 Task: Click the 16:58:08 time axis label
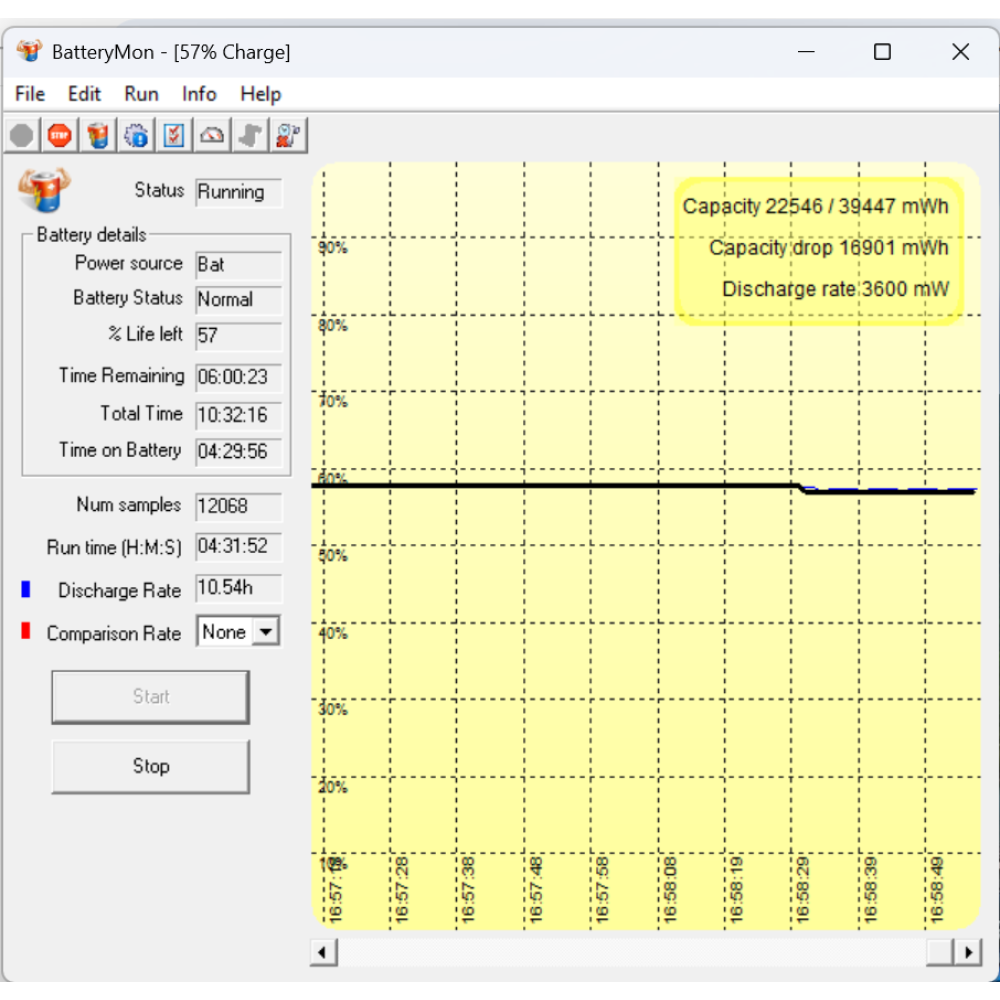point(670,890)
